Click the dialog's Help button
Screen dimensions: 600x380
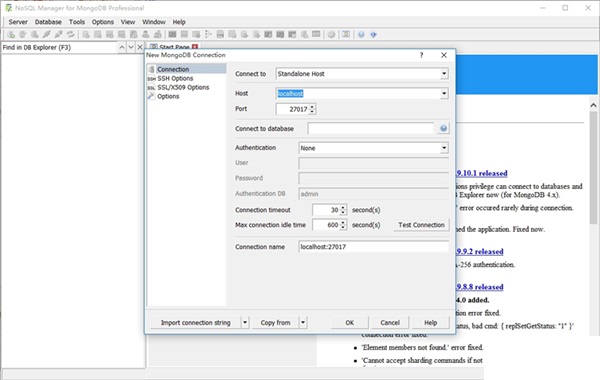[430, 323]
